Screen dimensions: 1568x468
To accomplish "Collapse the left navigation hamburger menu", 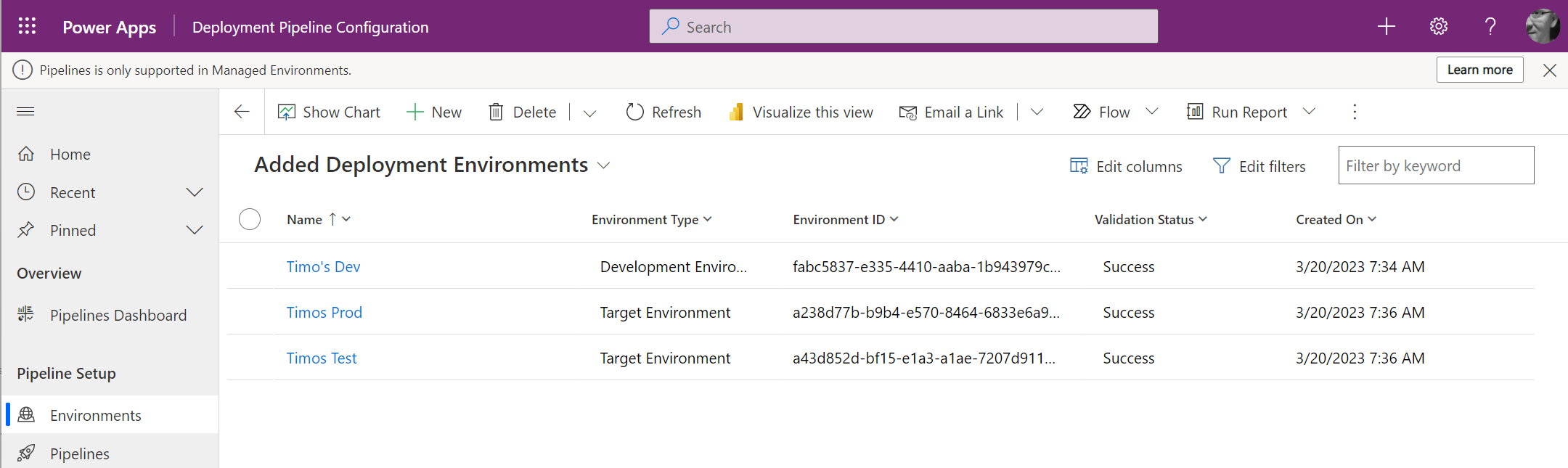I will 25,111.
